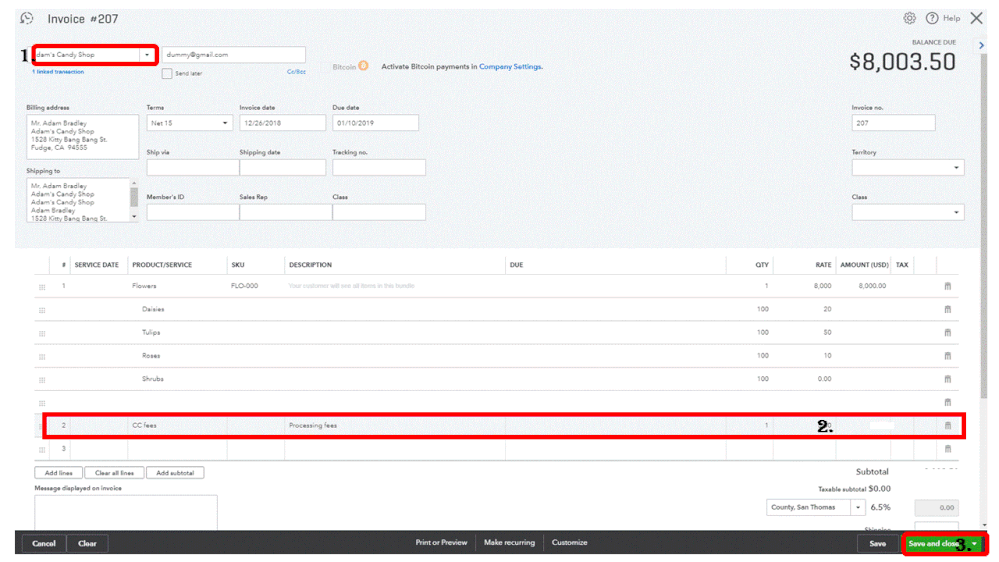Click Message displayed on invoice box
This screenshot has width=999, height=562.
[x=126, y=513]
